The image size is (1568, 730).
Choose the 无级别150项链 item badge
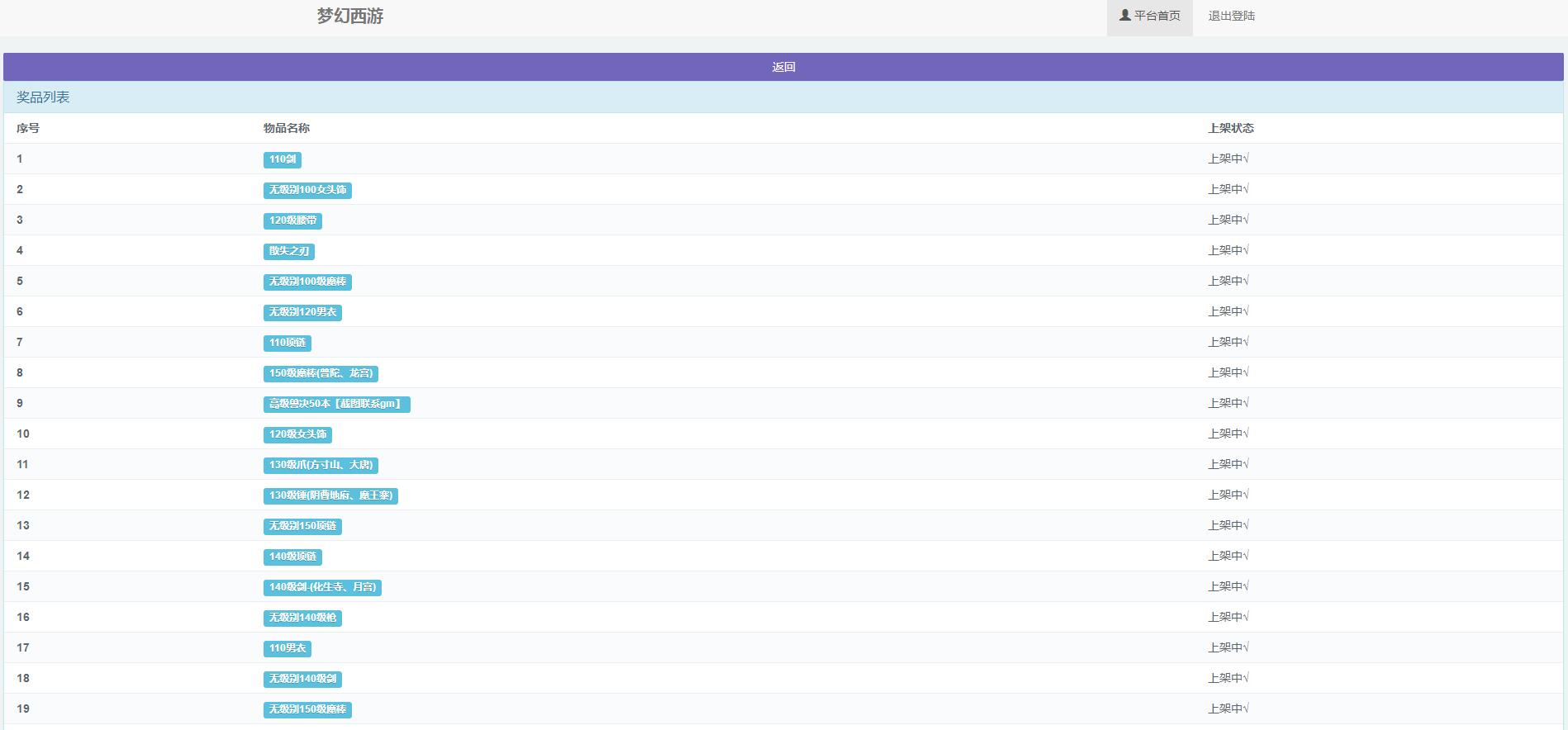point(302,526)
